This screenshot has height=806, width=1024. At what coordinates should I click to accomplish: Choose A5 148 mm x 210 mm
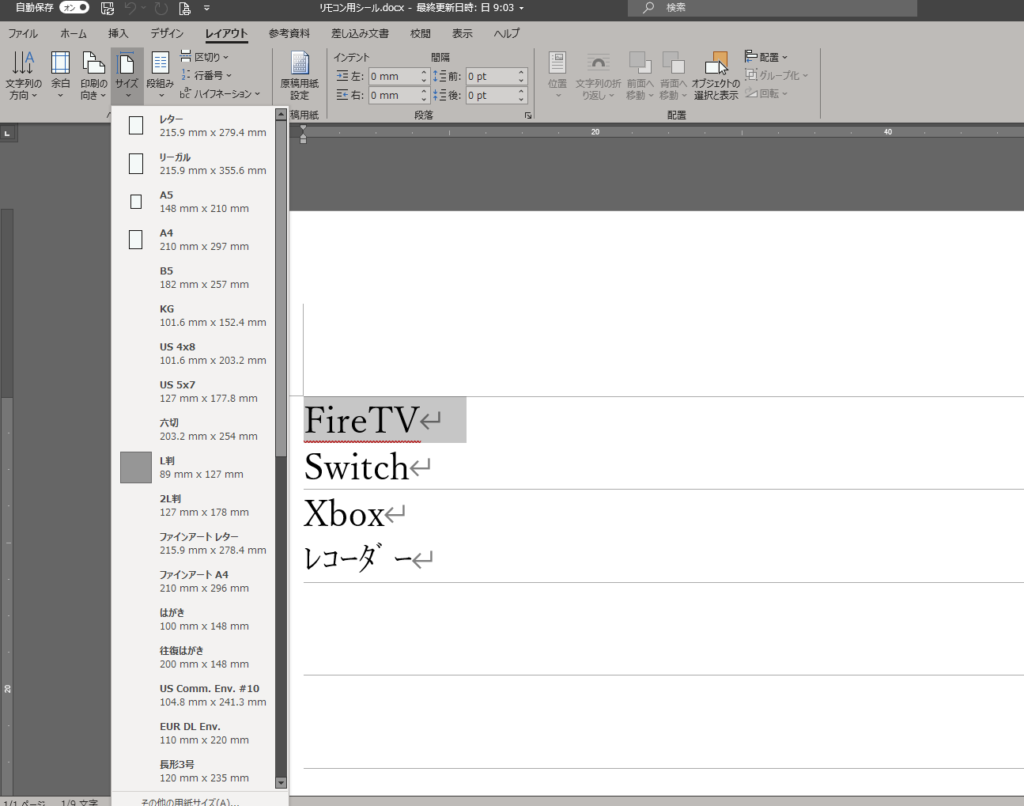click(193, 201)
